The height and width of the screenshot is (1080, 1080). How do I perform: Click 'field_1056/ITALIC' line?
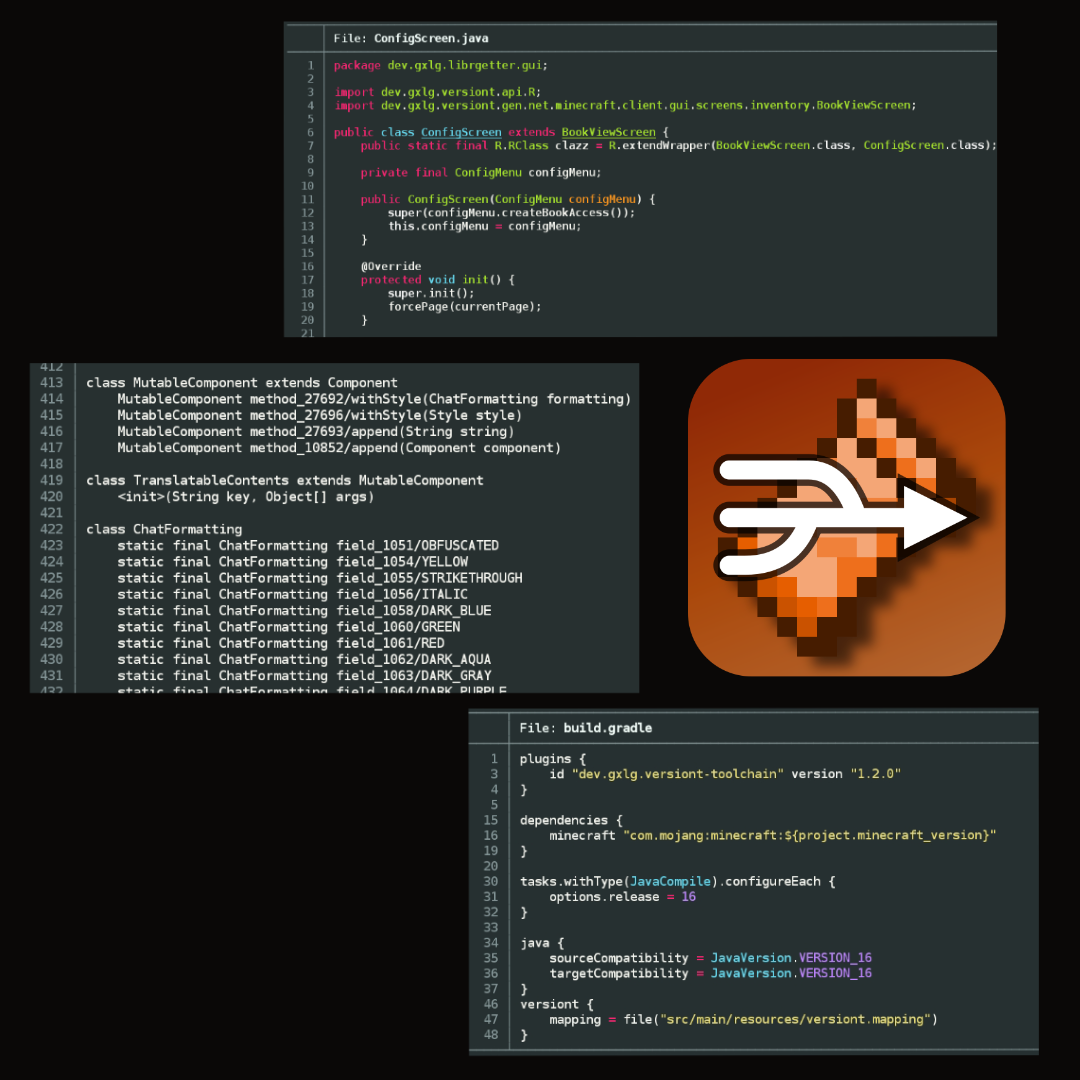coord(292,594)
